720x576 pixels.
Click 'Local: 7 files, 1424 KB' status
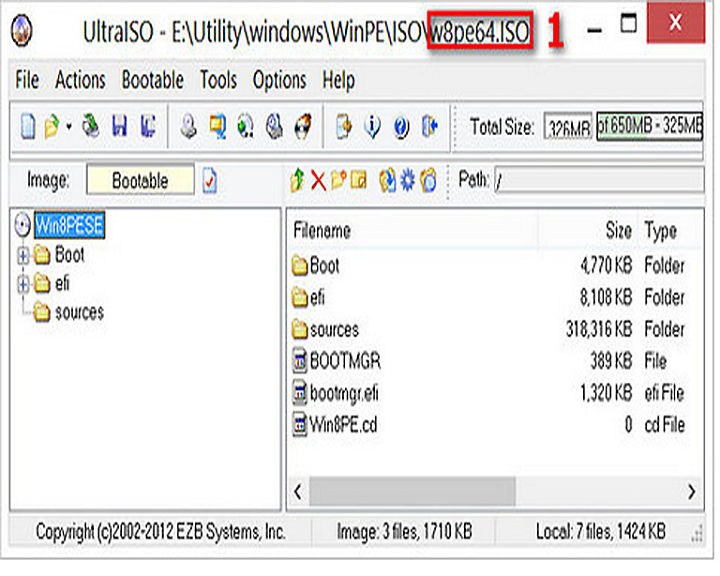tap(601, 532)
